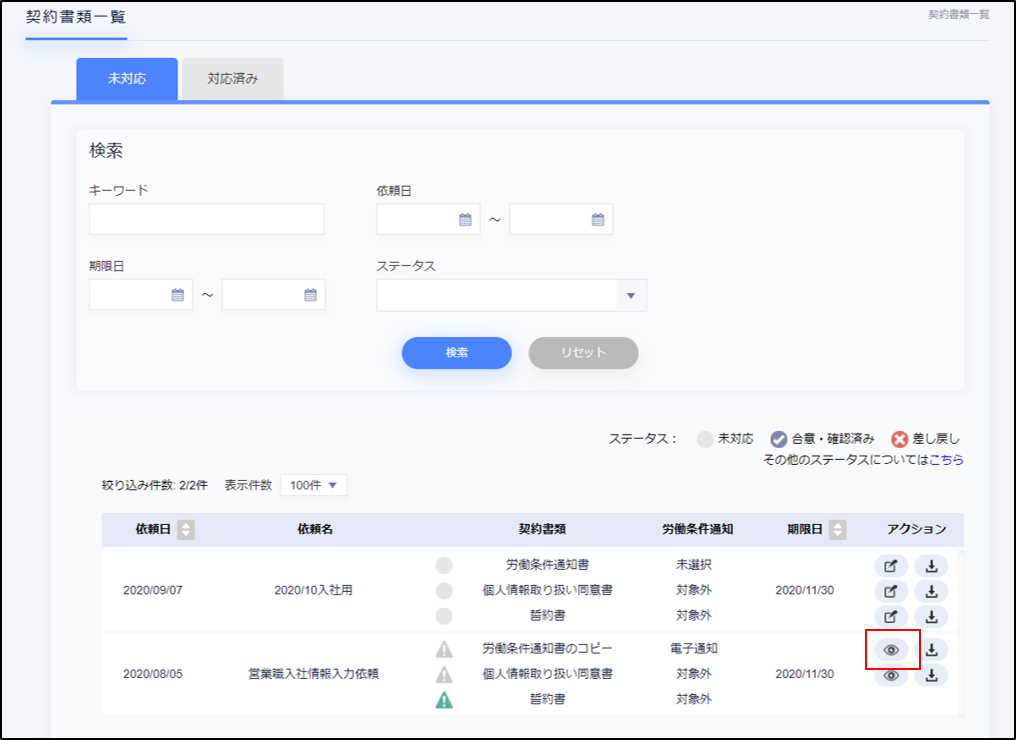Download 誓約書 in the 2020/10入社用 request
Screen dimensions: 1016x740
click(931, 616)
